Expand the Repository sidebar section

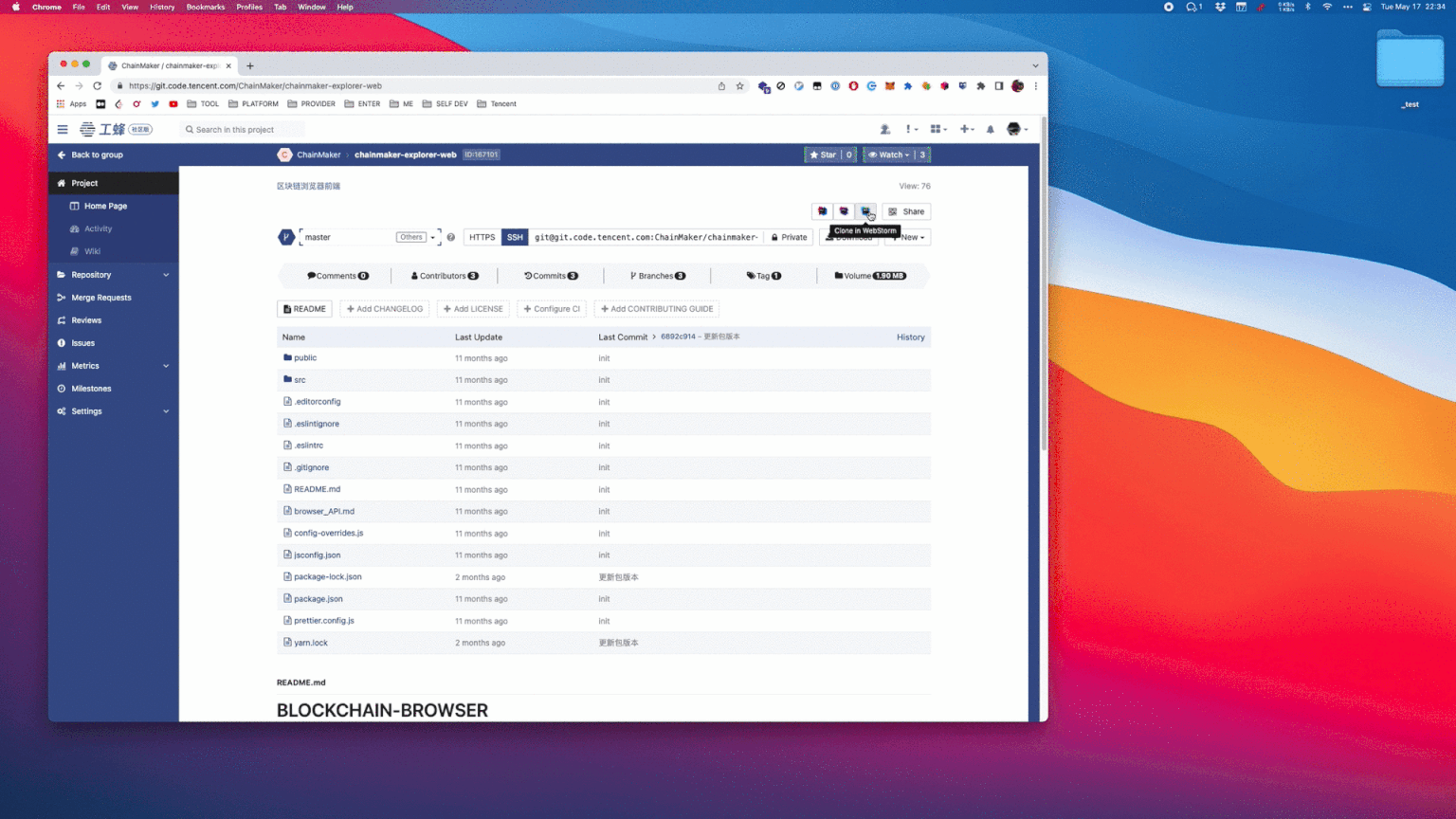113,275
